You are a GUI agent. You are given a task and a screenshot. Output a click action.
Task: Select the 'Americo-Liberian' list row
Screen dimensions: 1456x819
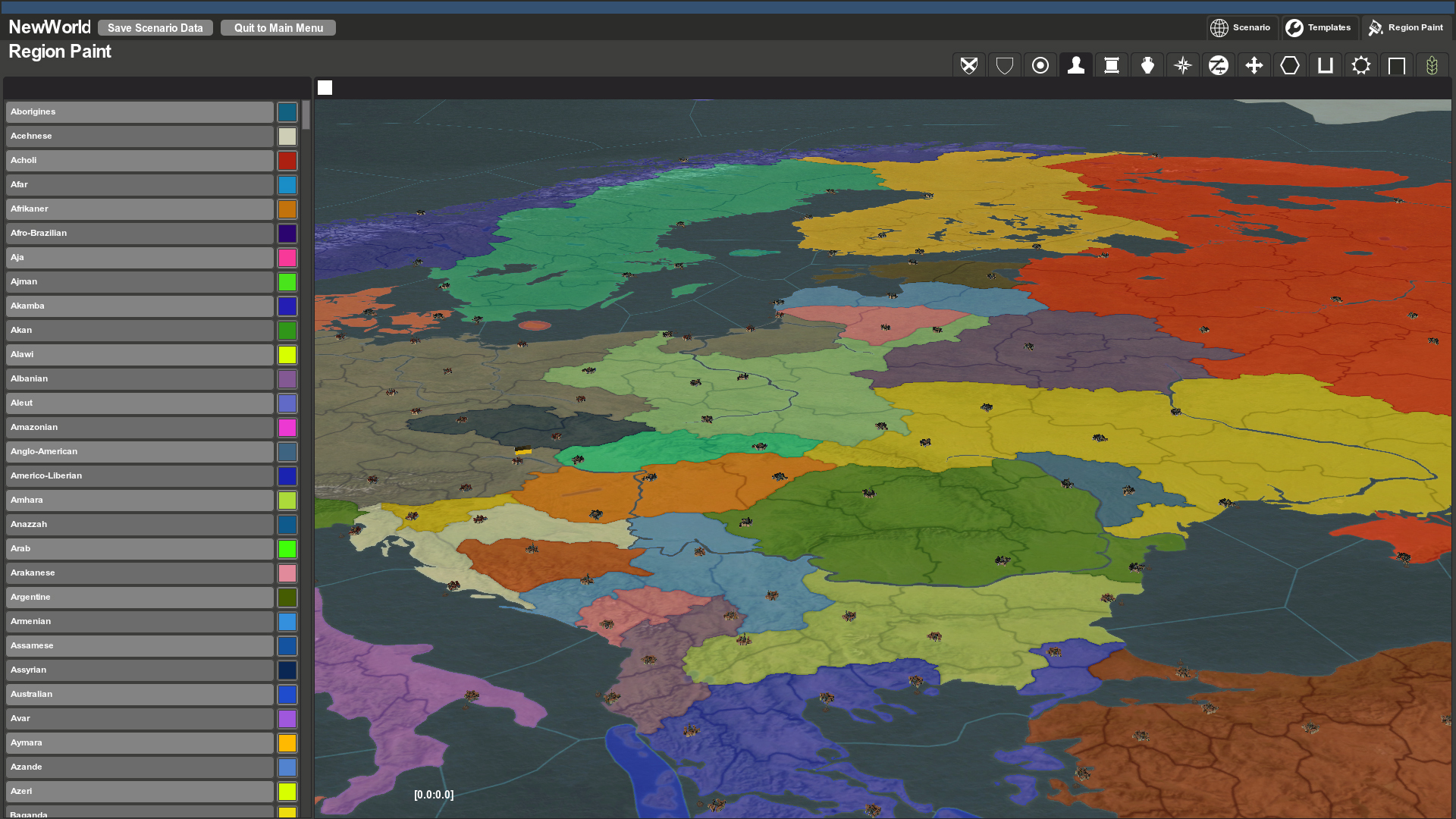pos(140,476)
